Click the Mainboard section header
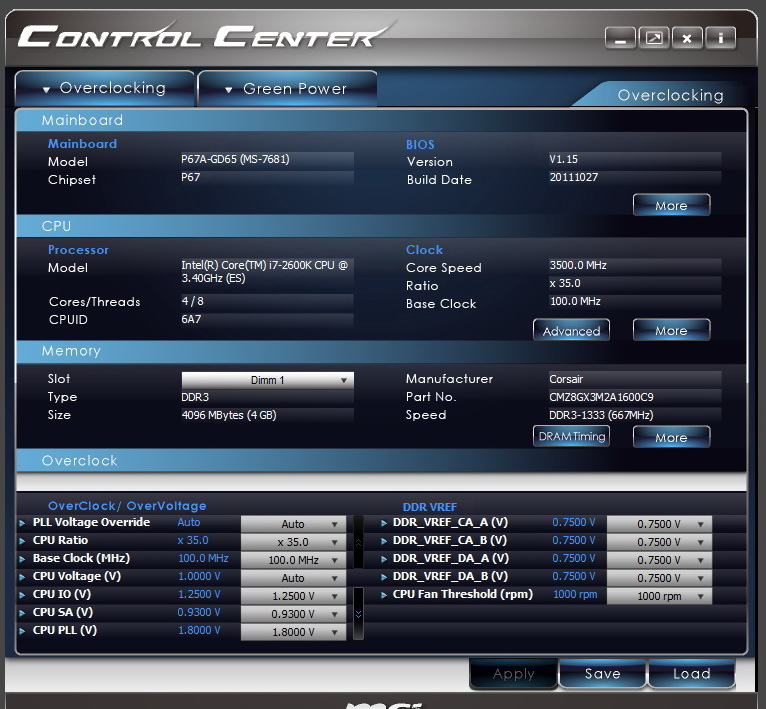766x709 pixels. coord(381,120)
